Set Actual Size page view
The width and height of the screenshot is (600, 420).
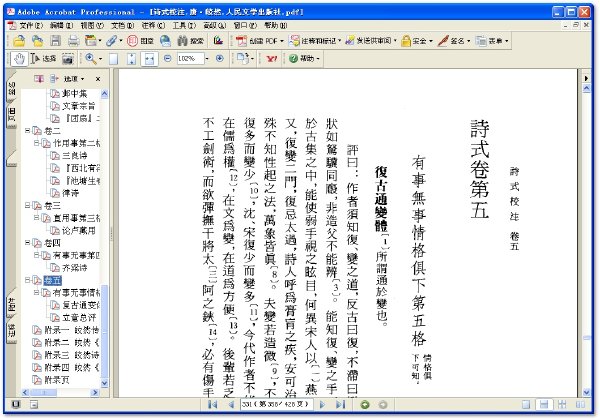[114, 59]
